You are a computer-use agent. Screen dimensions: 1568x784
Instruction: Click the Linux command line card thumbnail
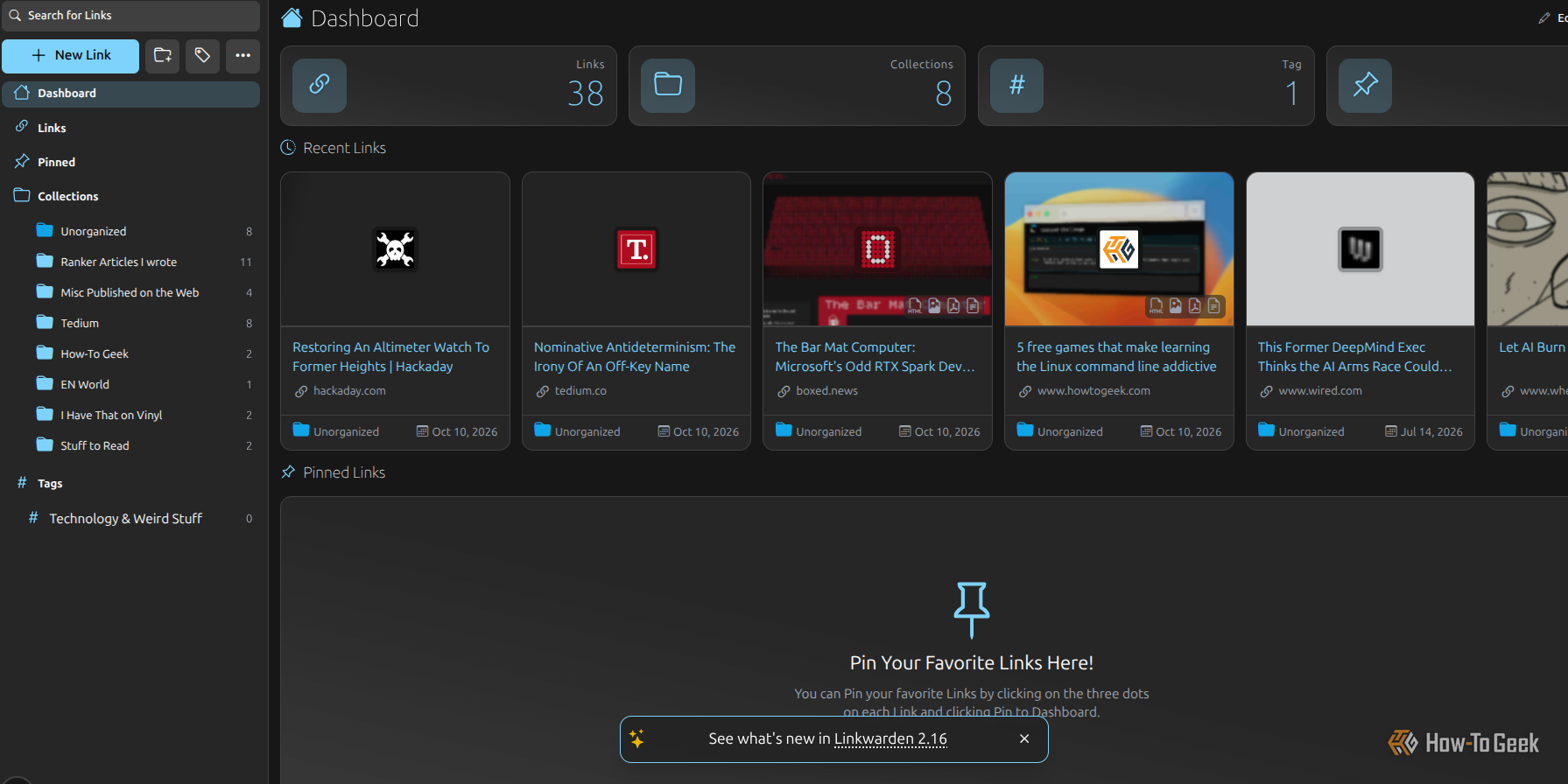click(x=1119, y=249)
